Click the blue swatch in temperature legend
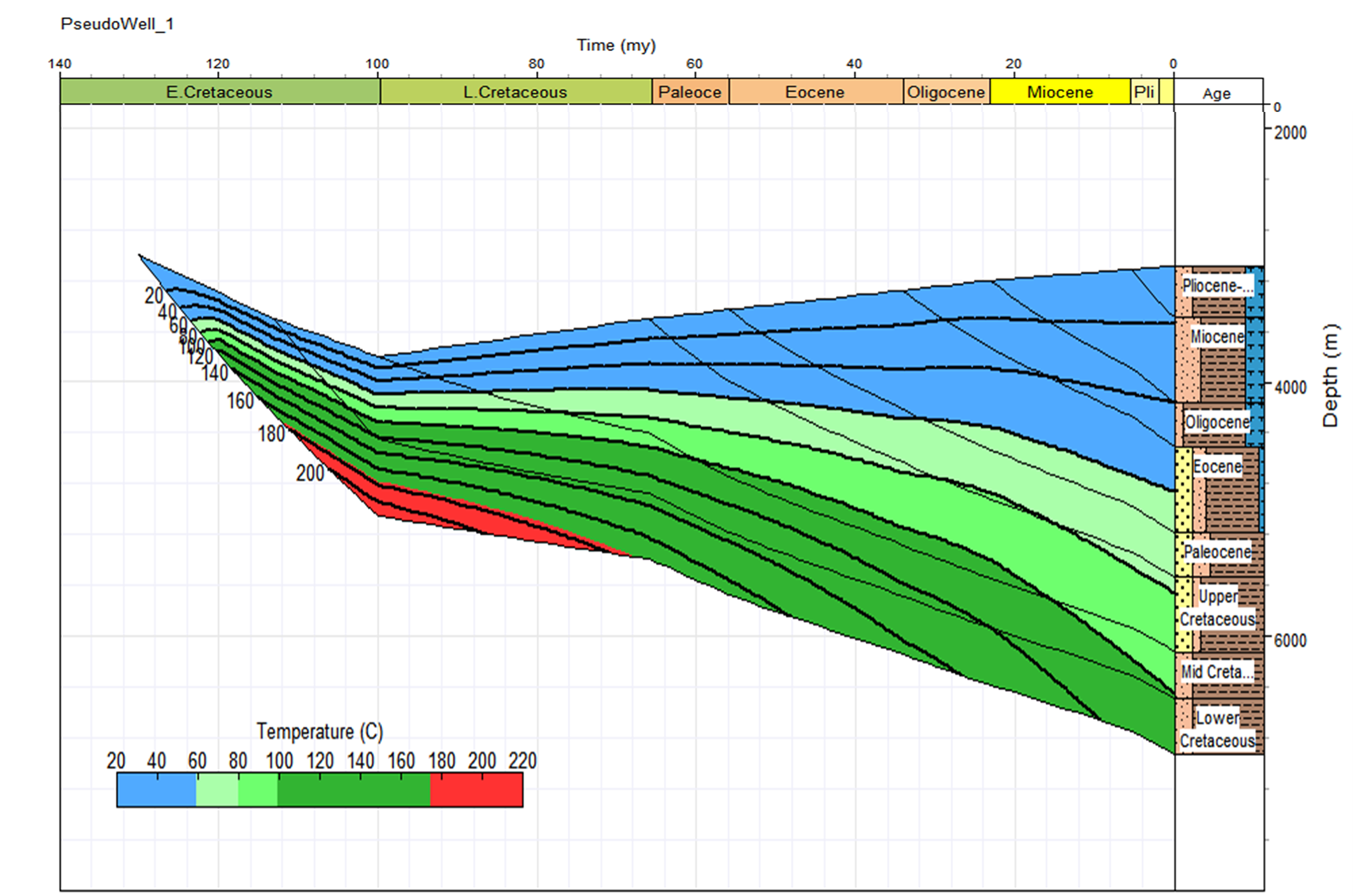Image resolution: width=1353 pixels, height=896 pixels. (156, 790)
